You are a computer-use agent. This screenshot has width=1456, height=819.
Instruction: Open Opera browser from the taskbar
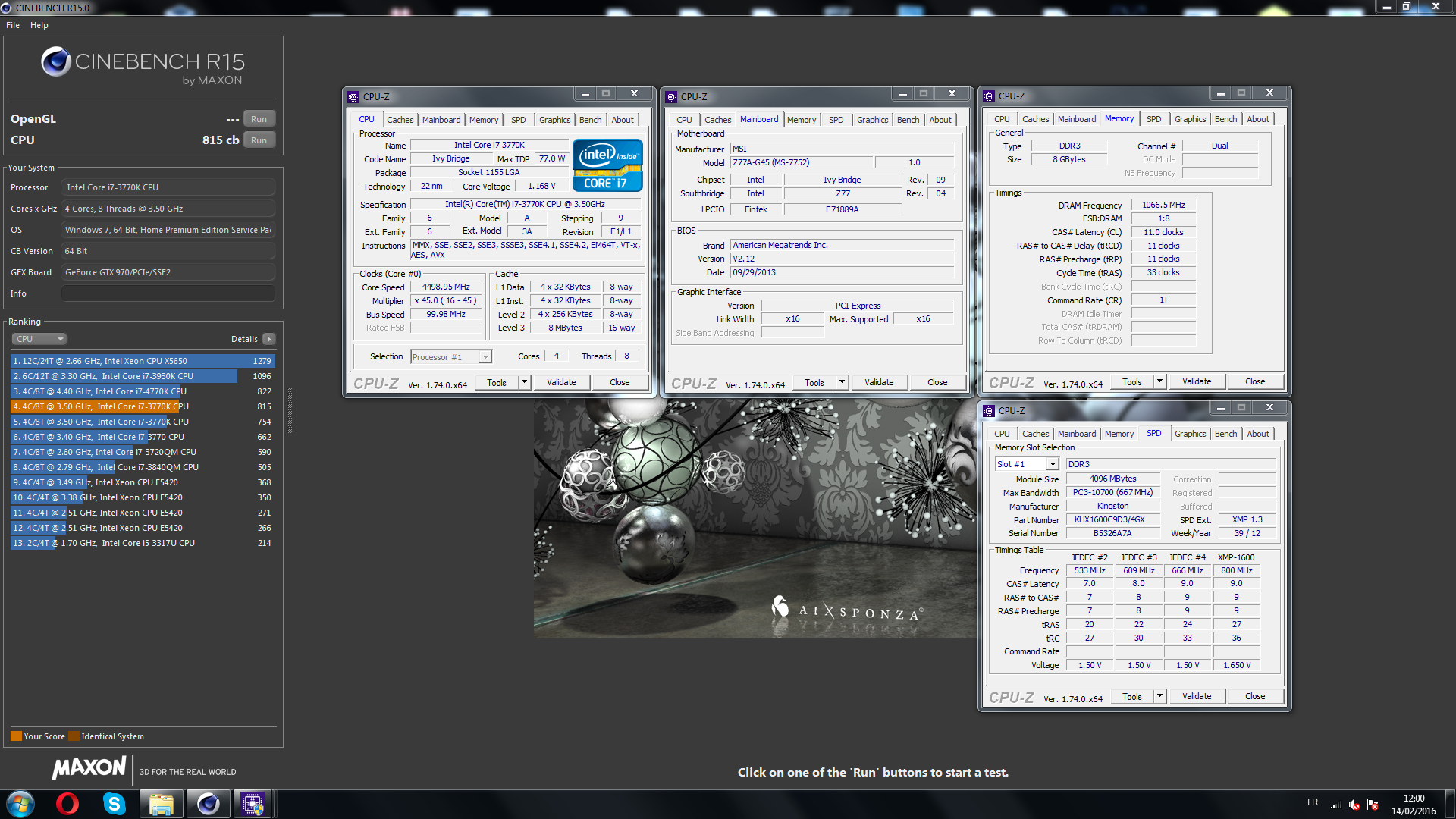click(67, 804)
